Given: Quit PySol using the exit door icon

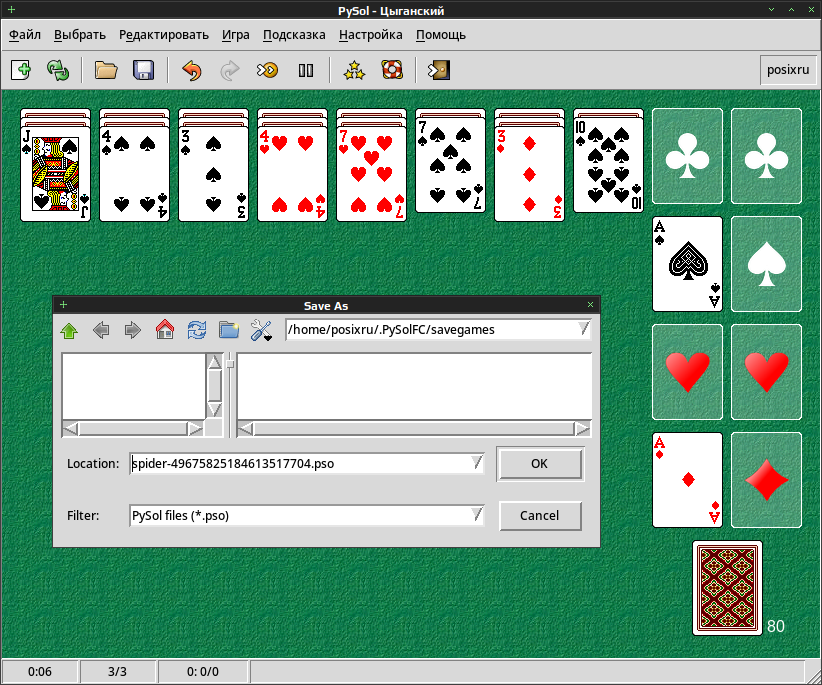Looking at the screenshot, I should pyautogui.click(x=439, y=70).
